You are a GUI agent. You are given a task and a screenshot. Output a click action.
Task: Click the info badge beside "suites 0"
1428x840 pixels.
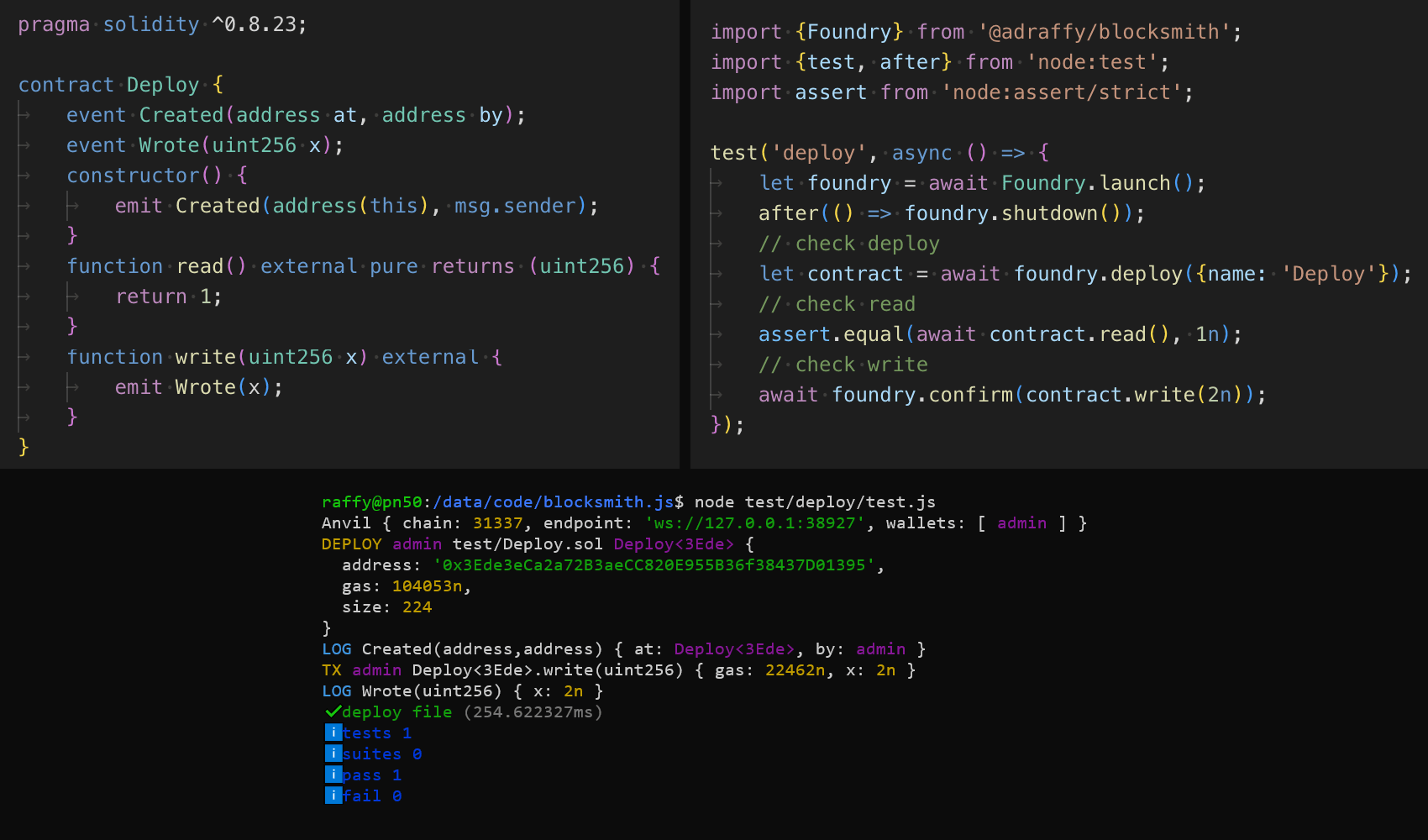click(333, 753)
